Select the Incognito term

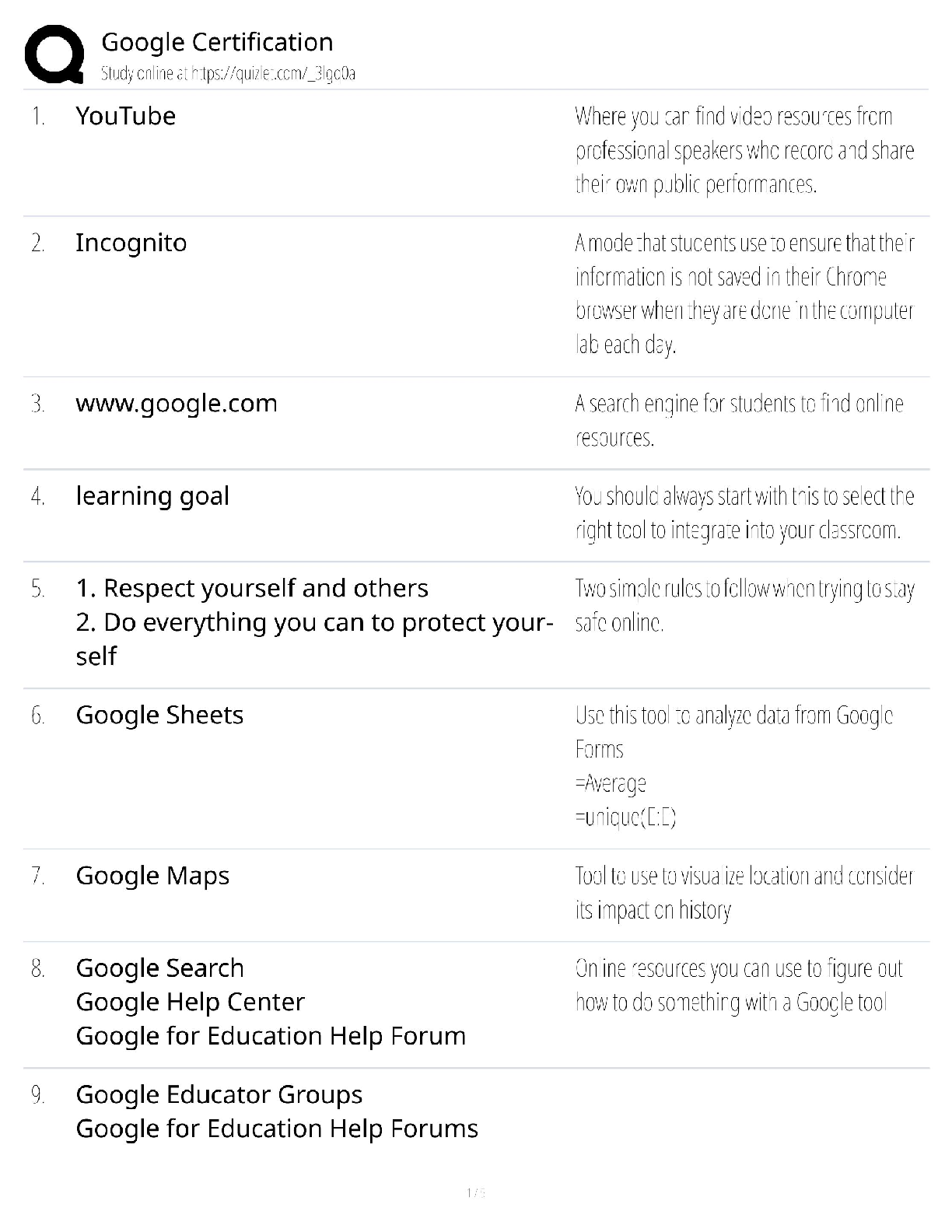(x=131, y=243)
